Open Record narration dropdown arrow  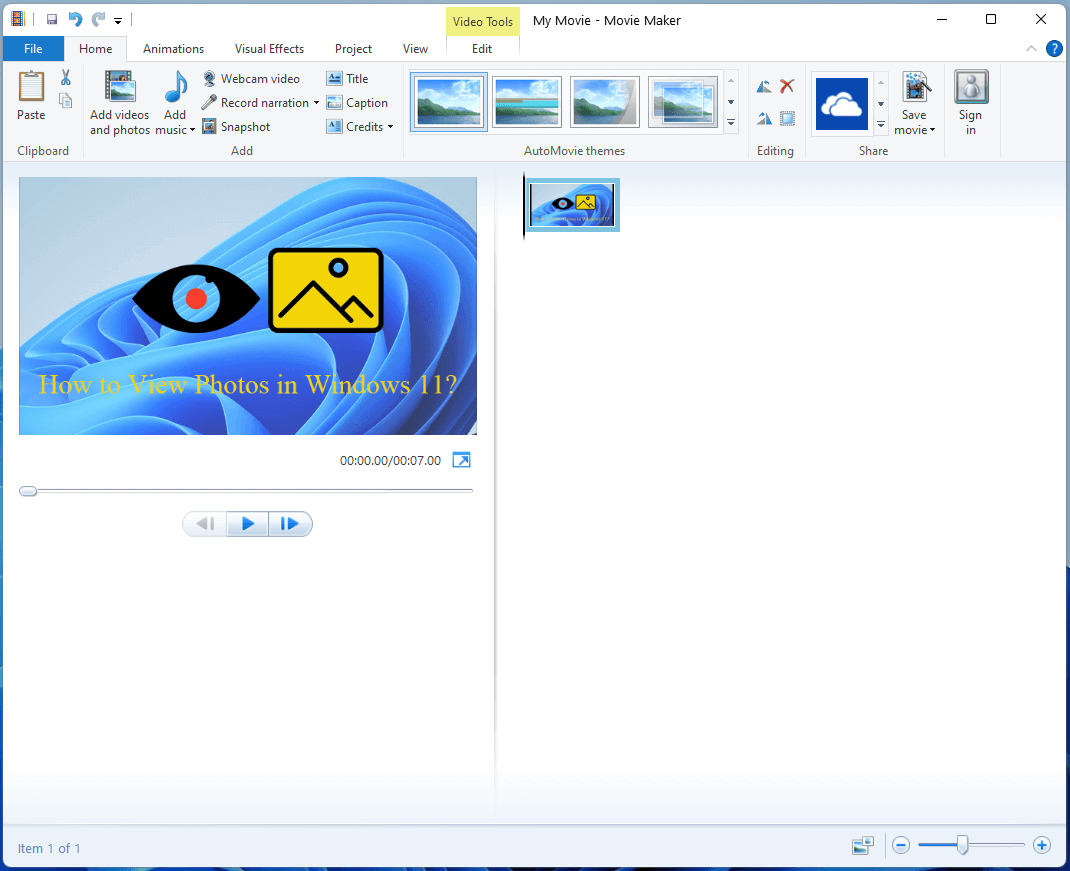coord(316,103)
